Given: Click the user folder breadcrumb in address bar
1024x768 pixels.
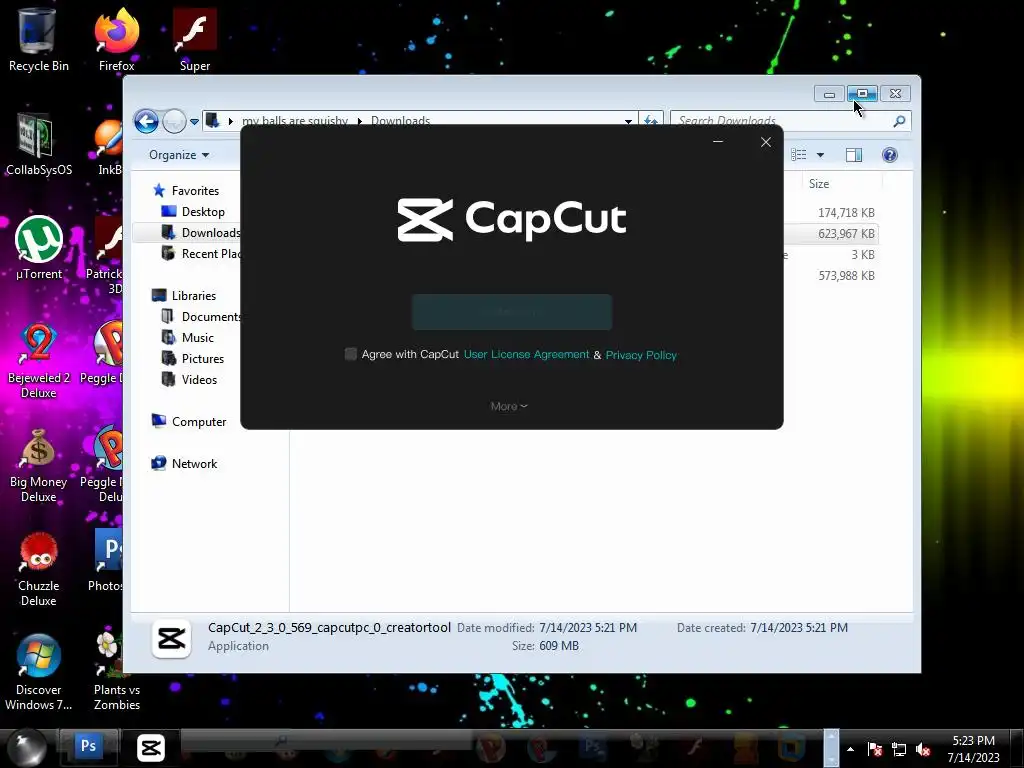Looking at the screenshot, I should (x=295, y=121).
